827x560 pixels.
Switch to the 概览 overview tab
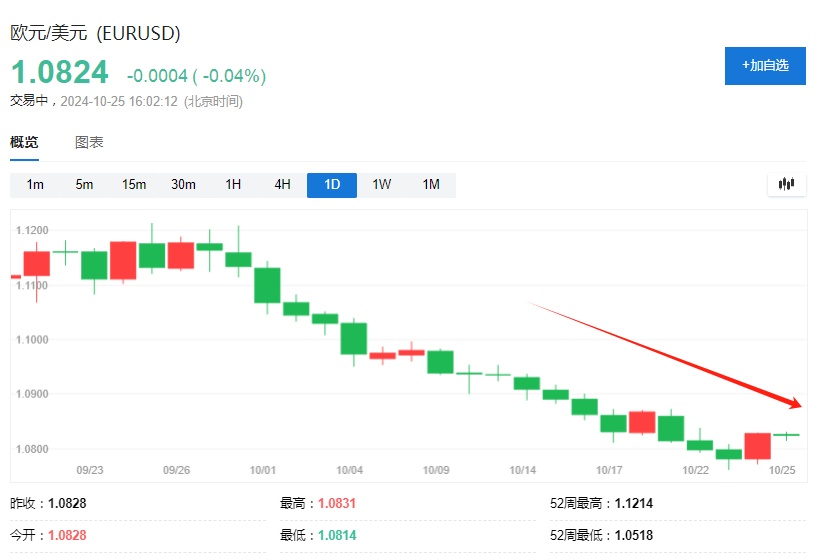pos(24,142)
